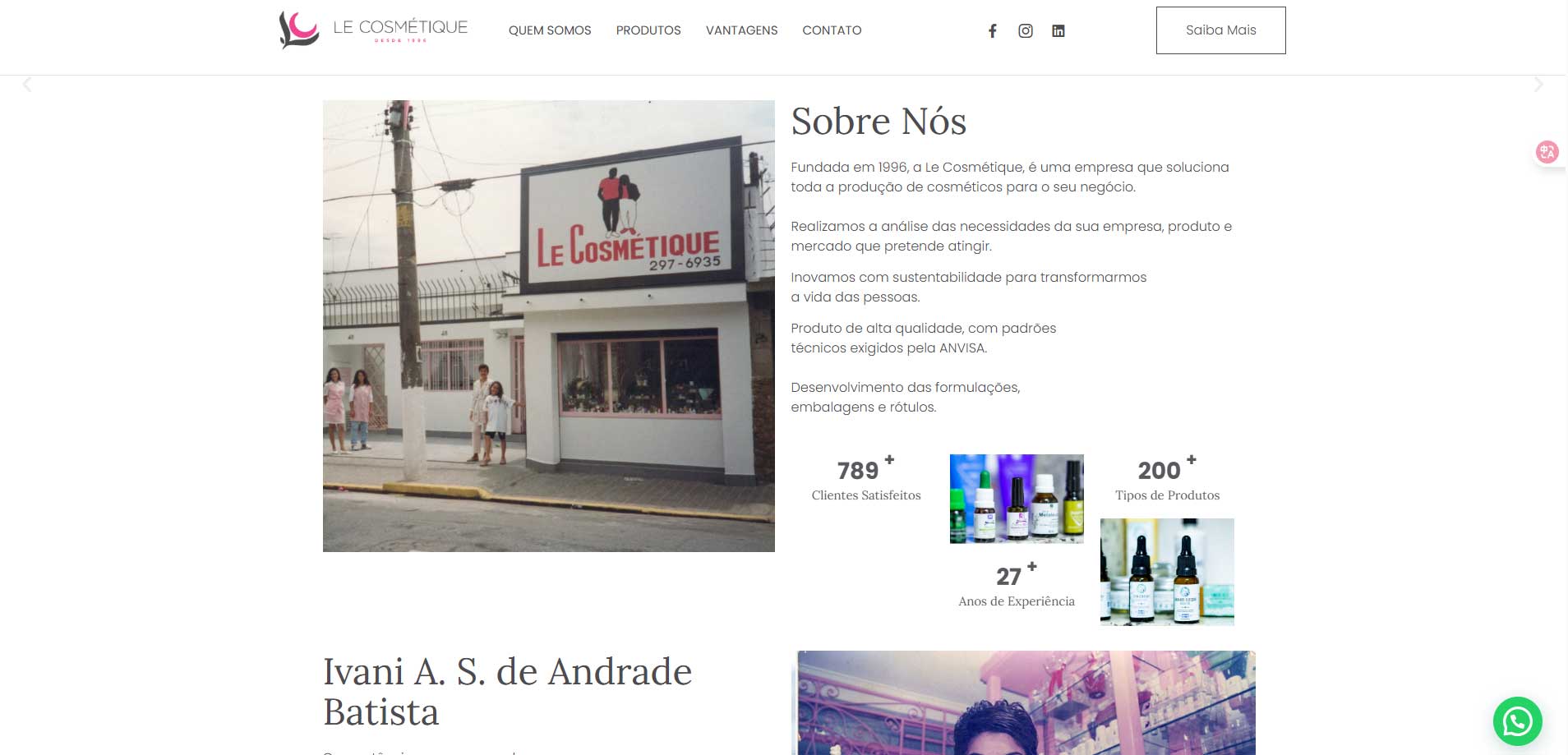Open the Facebook social icon
The height and width of the screenshot is (755, 1568).
point(992,31)
